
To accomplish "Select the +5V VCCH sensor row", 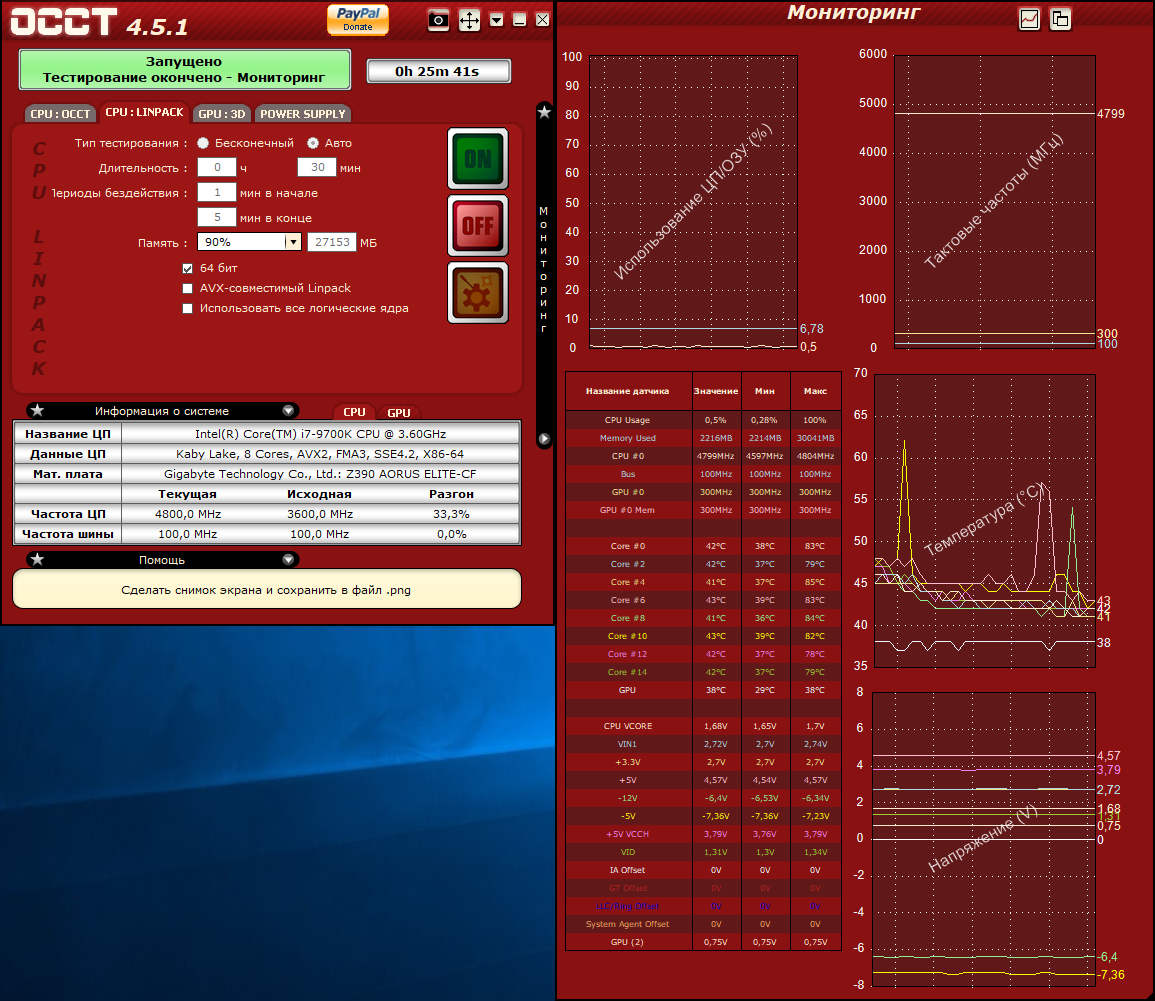I will 703,834.
